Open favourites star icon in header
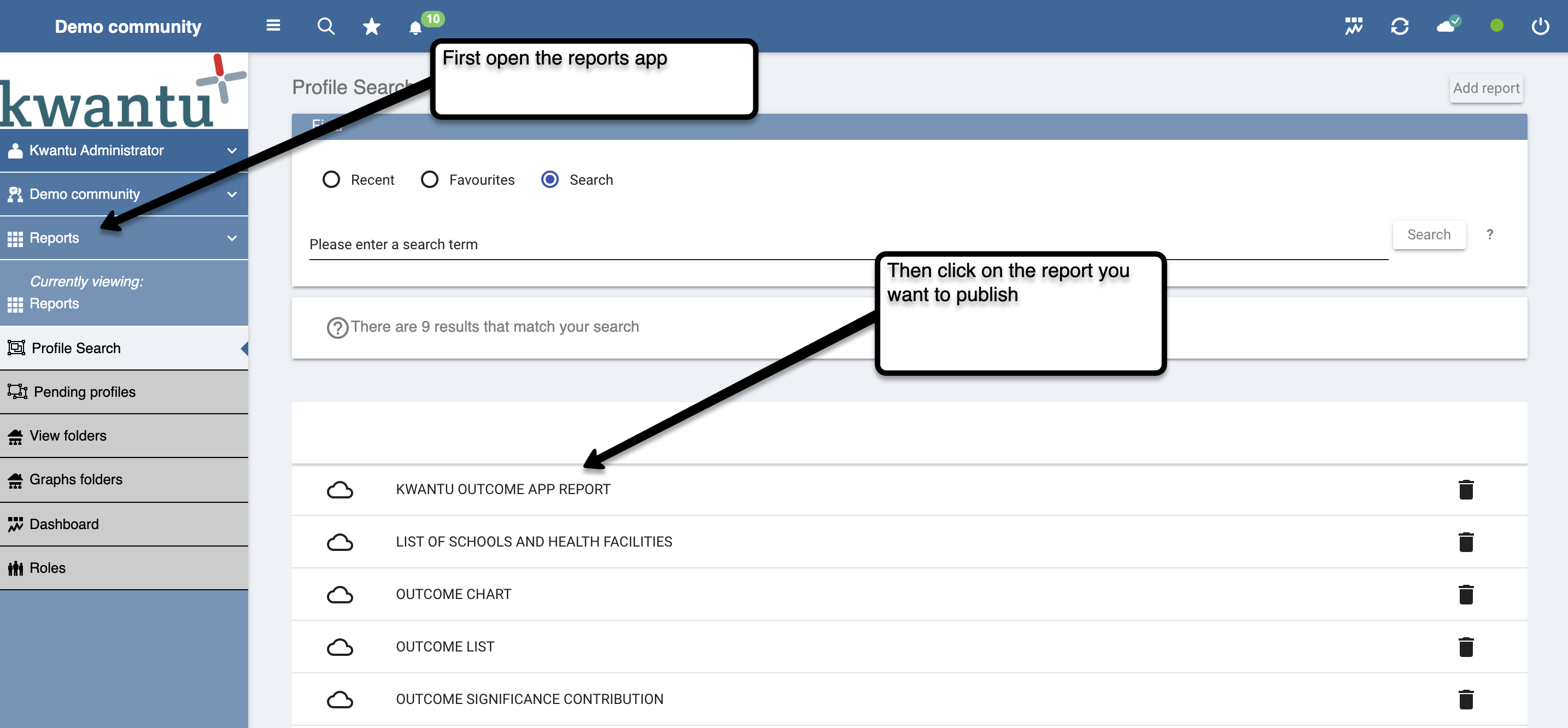The width and height of the screenshot is (1568, 728). [x=371, y=26]
